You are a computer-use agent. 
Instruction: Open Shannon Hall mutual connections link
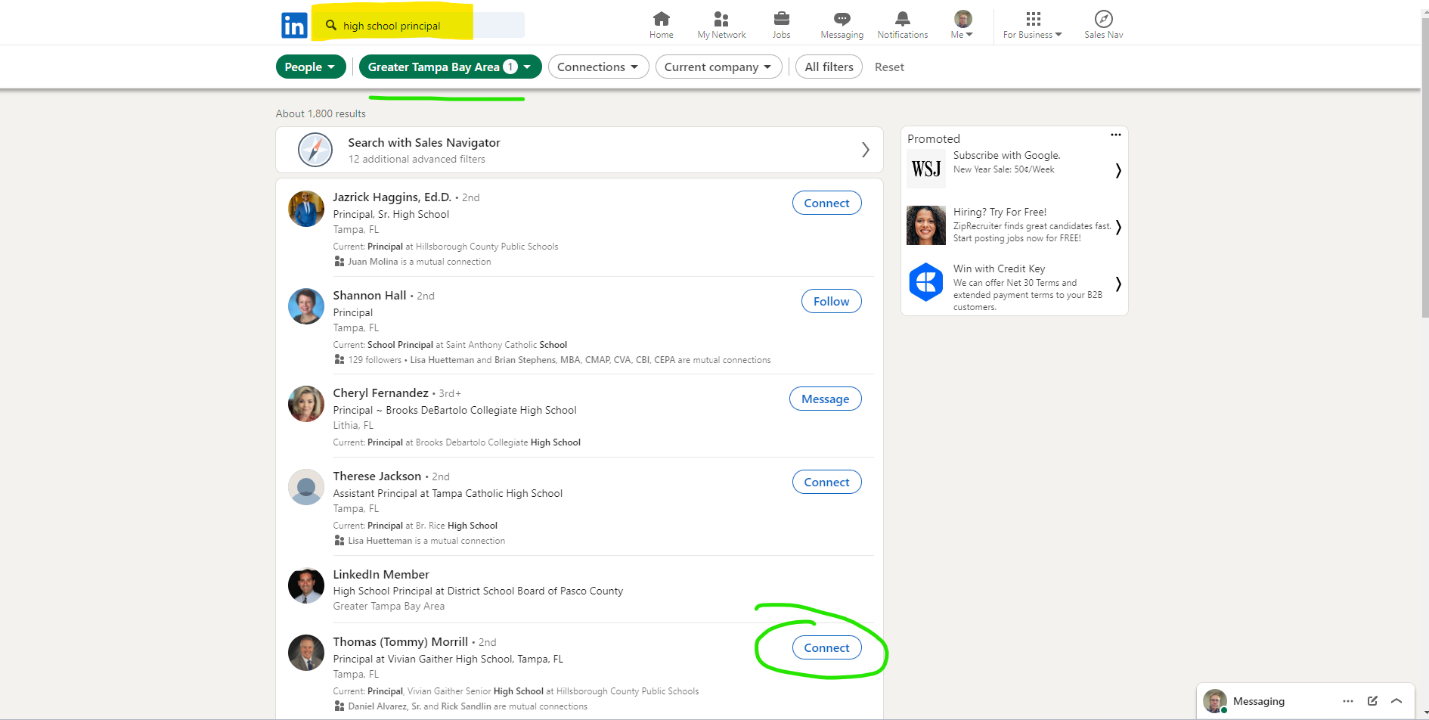click(x=591, y=360)
